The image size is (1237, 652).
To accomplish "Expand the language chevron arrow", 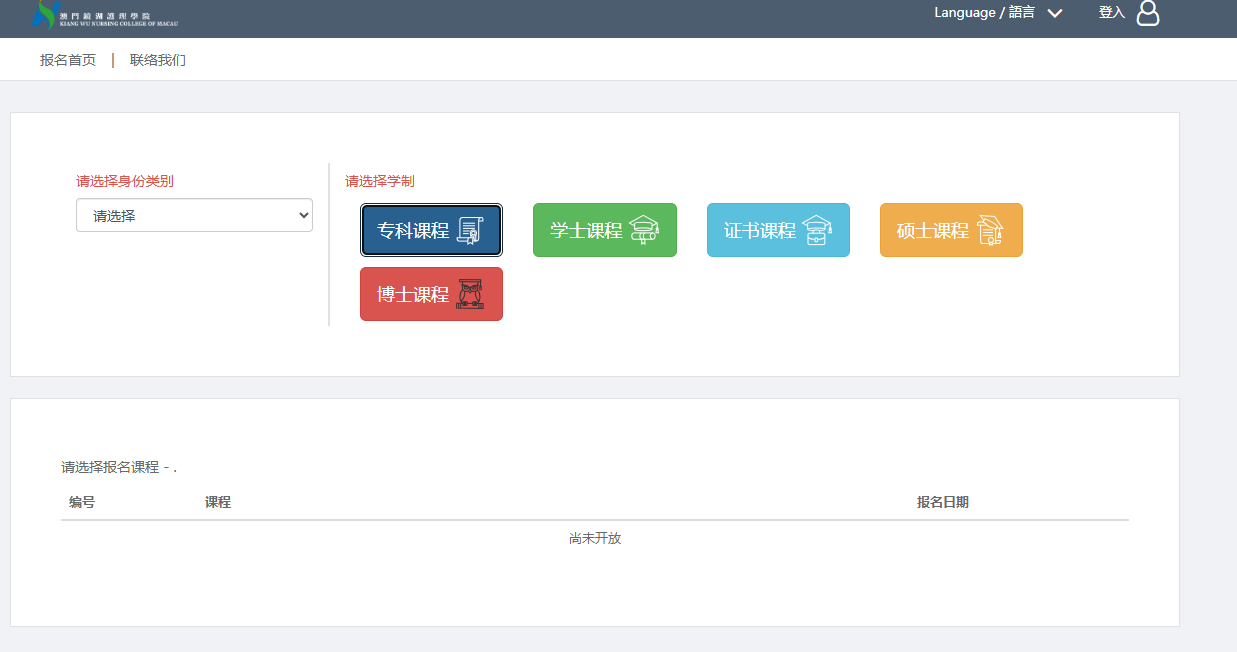I will coord(1054,13).
